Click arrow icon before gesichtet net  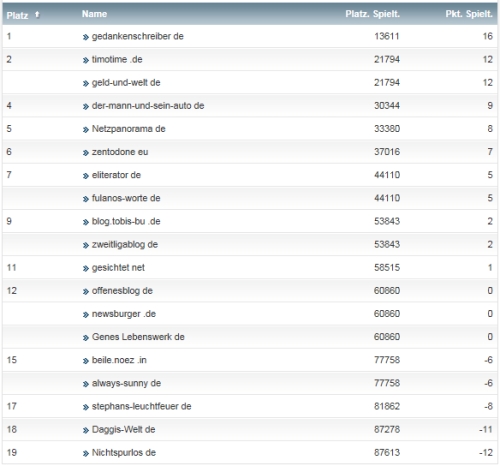click(x=86, y=268)
